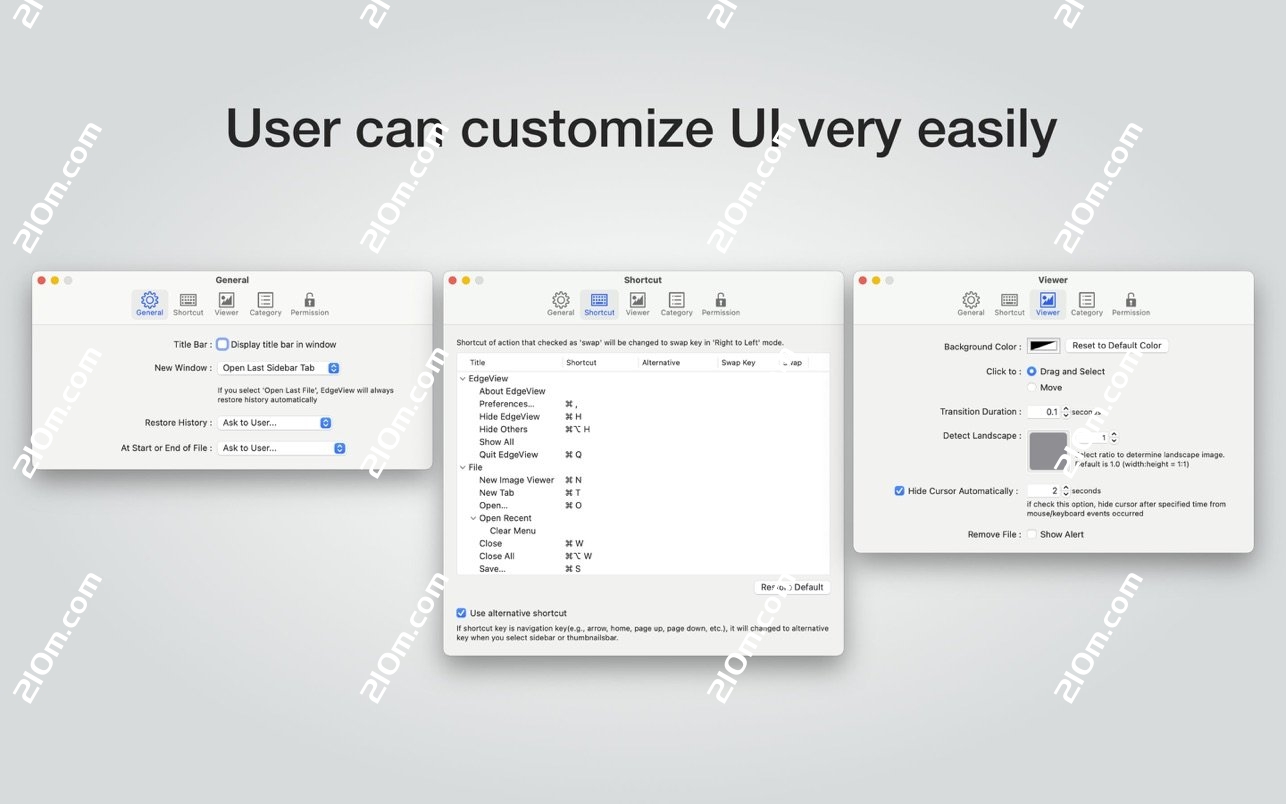
Task: Select the Move radio button under Click to
Action: point(1030,387)
